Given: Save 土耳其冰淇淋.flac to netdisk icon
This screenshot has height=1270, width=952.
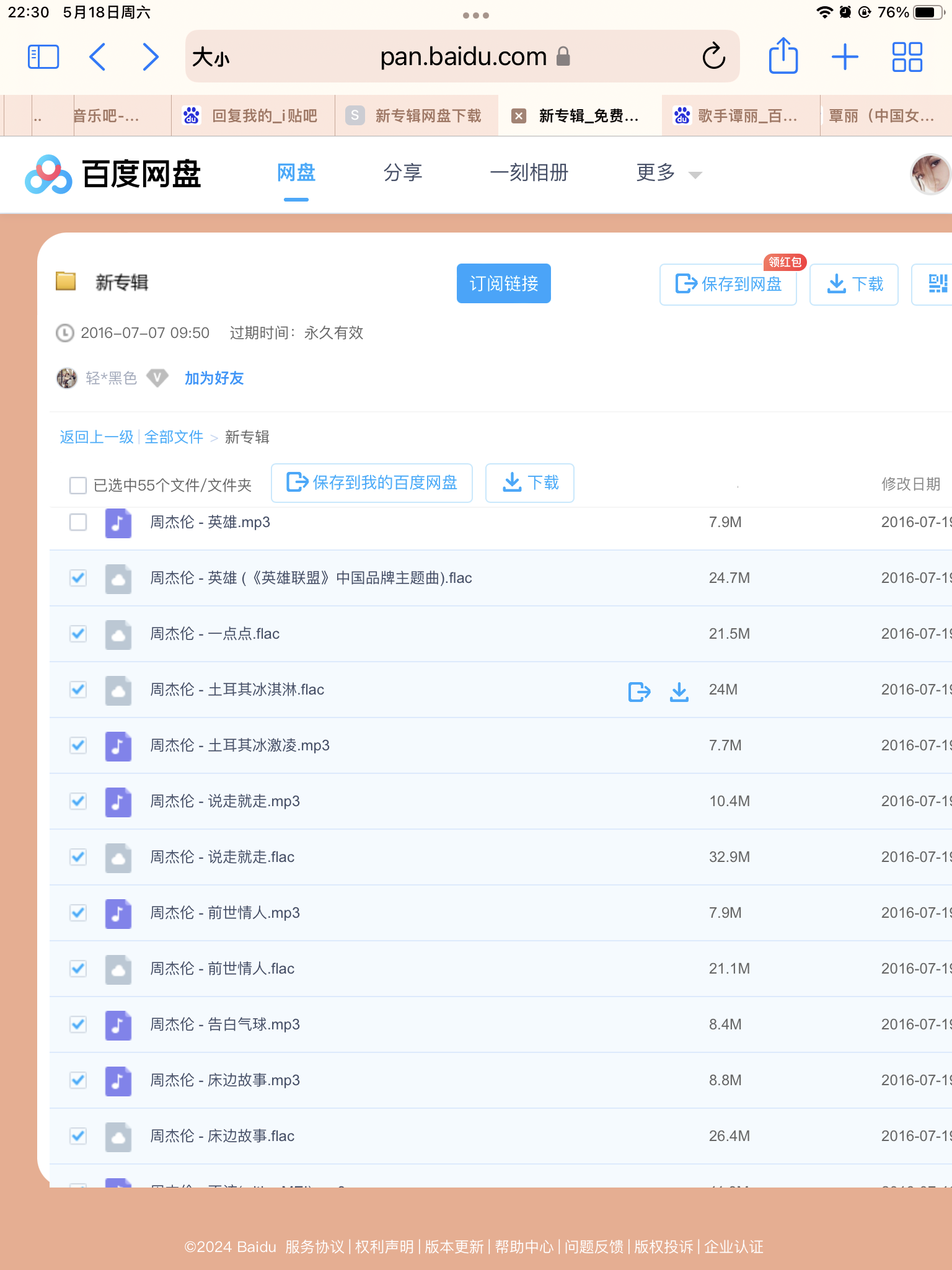Looking at the screenshot, I should pos(639,691).
